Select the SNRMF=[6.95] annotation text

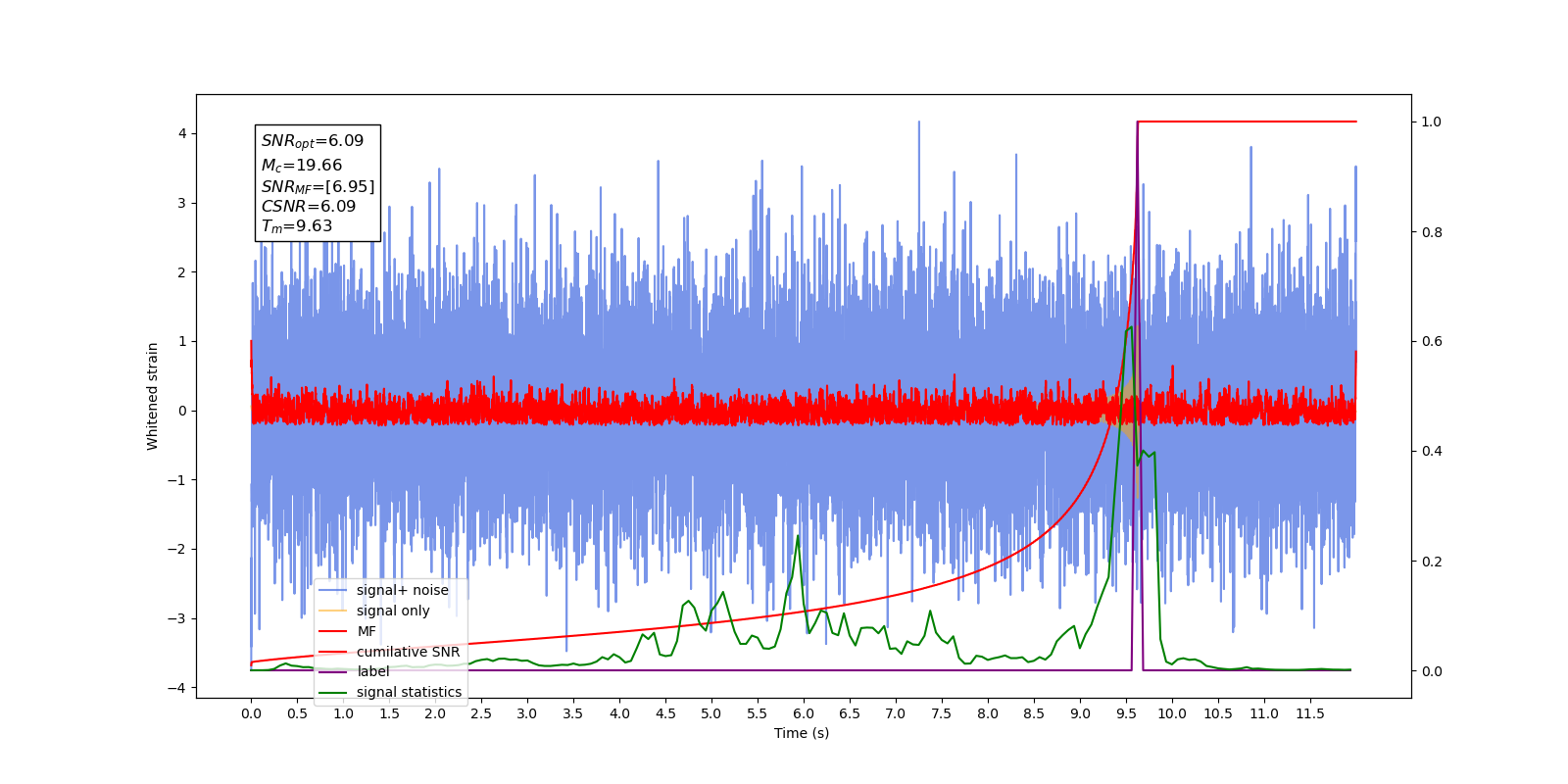318,186
